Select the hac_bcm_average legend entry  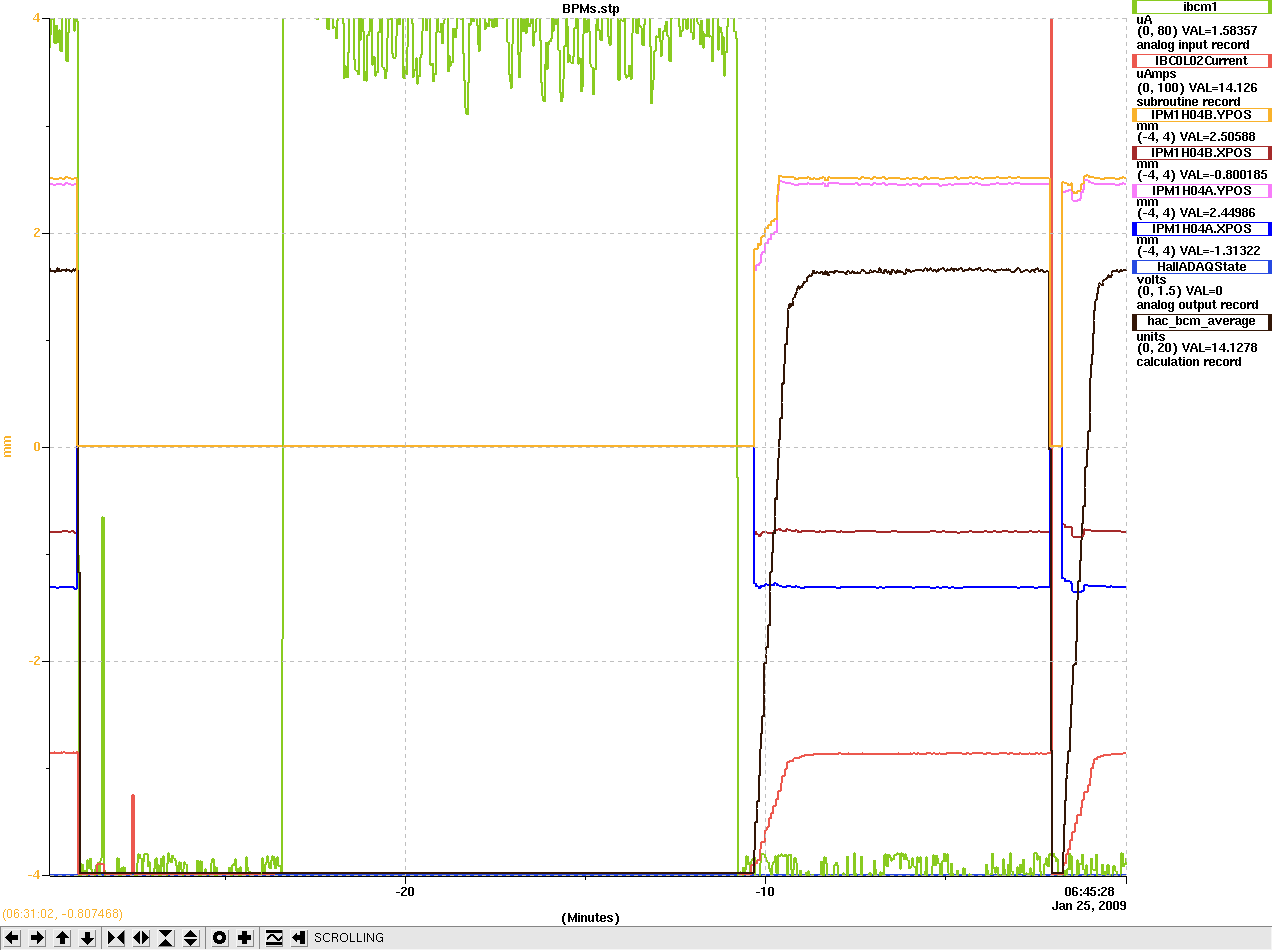(1201, 322)
